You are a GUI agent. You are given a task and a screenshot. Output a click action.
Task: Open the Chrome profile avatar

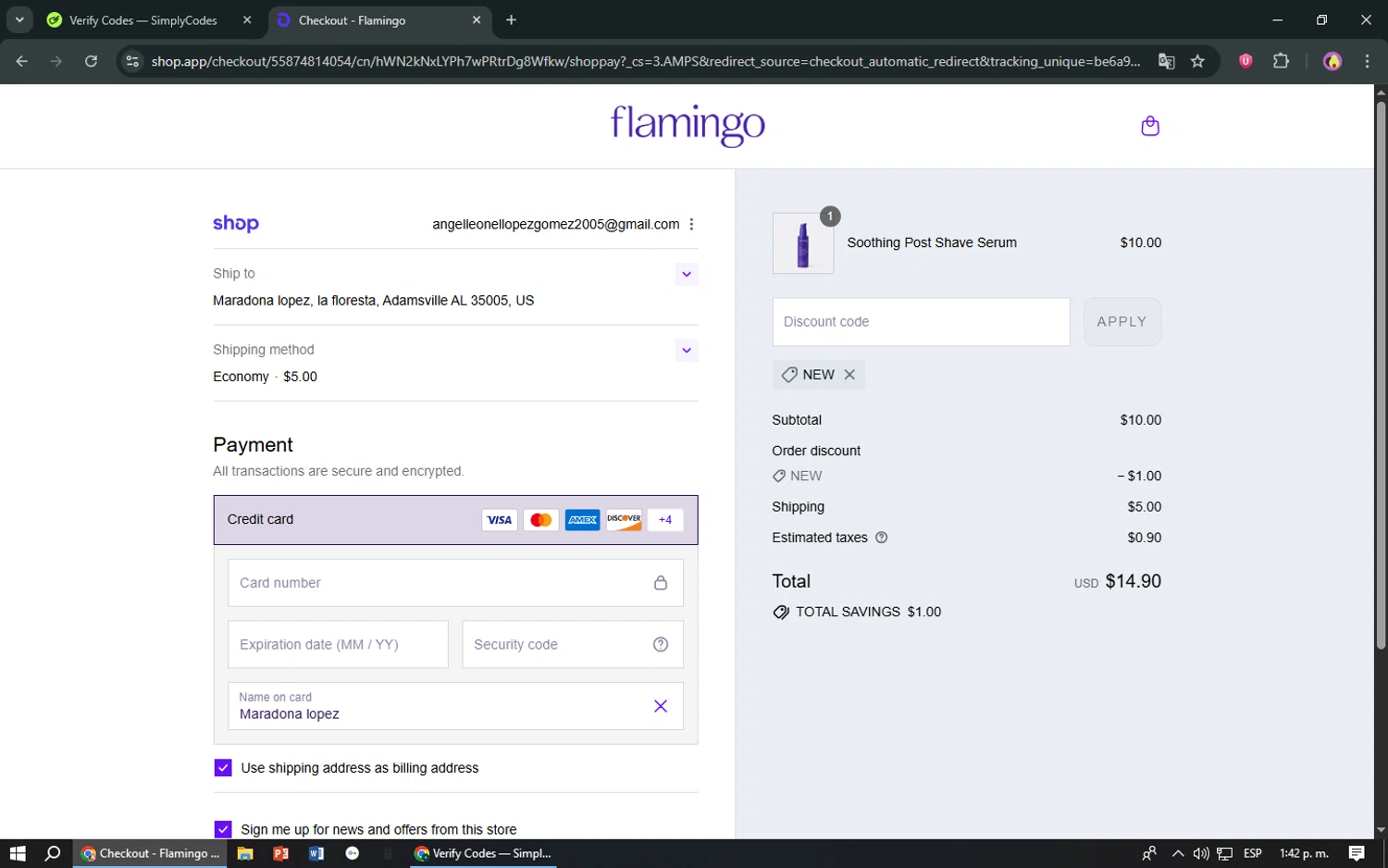click(x=1332, y=61)
